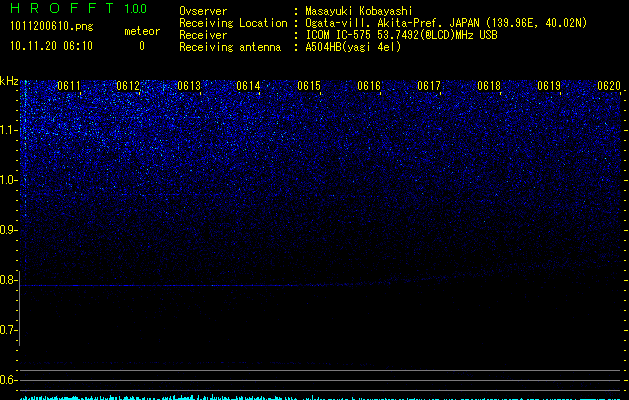Screen dimensions: 629x400
Task: Click the Receiving Location label
Action: pyautogui.click(x=233, y=23)
